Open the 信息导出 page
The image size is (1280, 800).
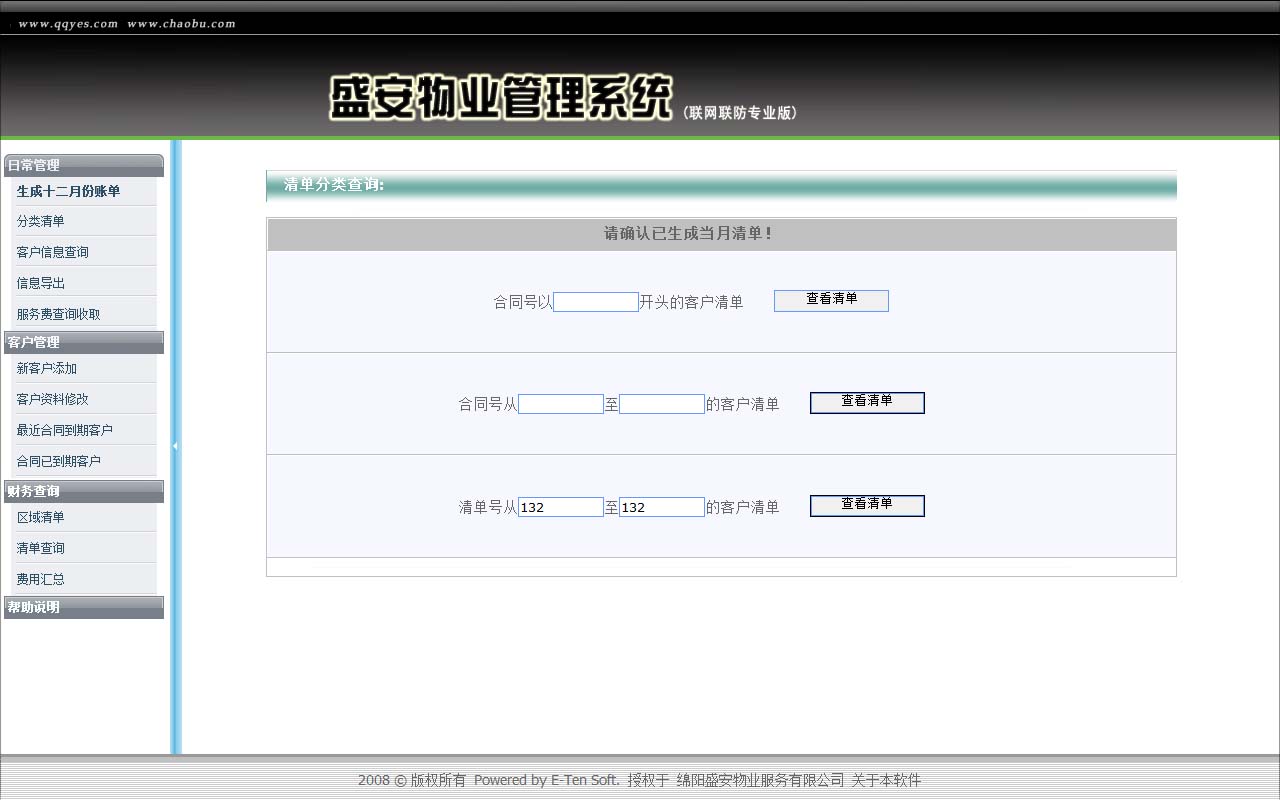coord(40,283)
